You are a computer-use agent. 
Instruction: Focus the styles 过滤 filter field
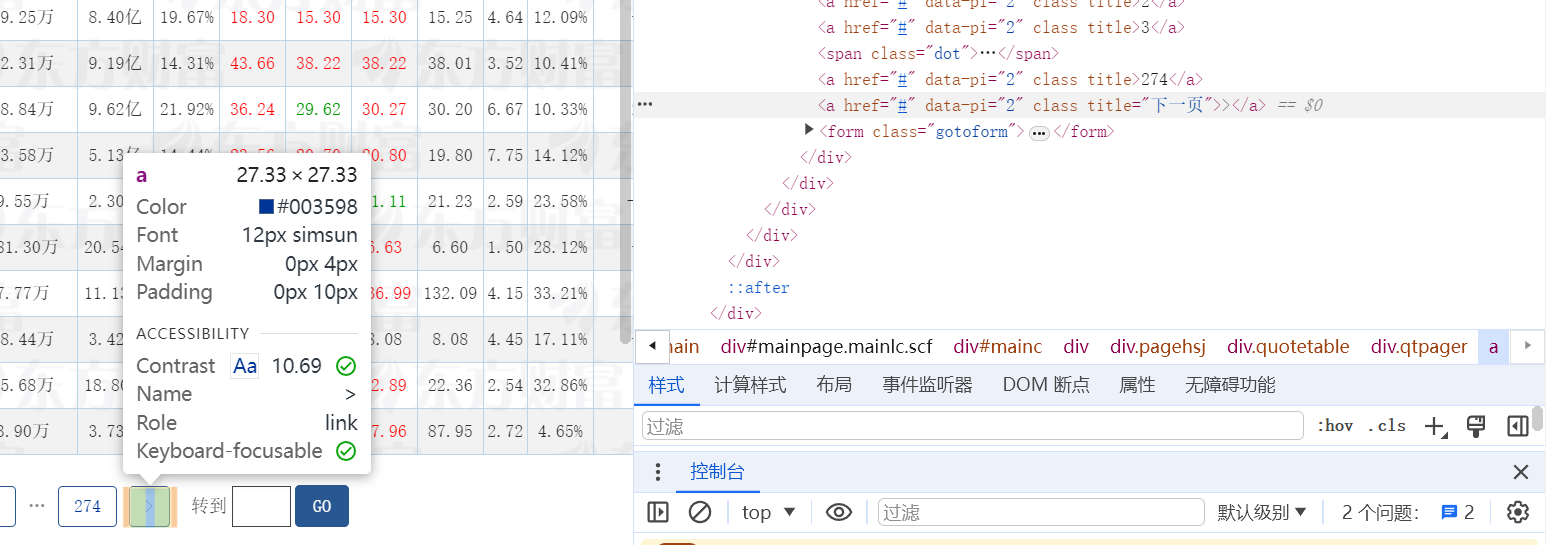click(x=972, y=426)
